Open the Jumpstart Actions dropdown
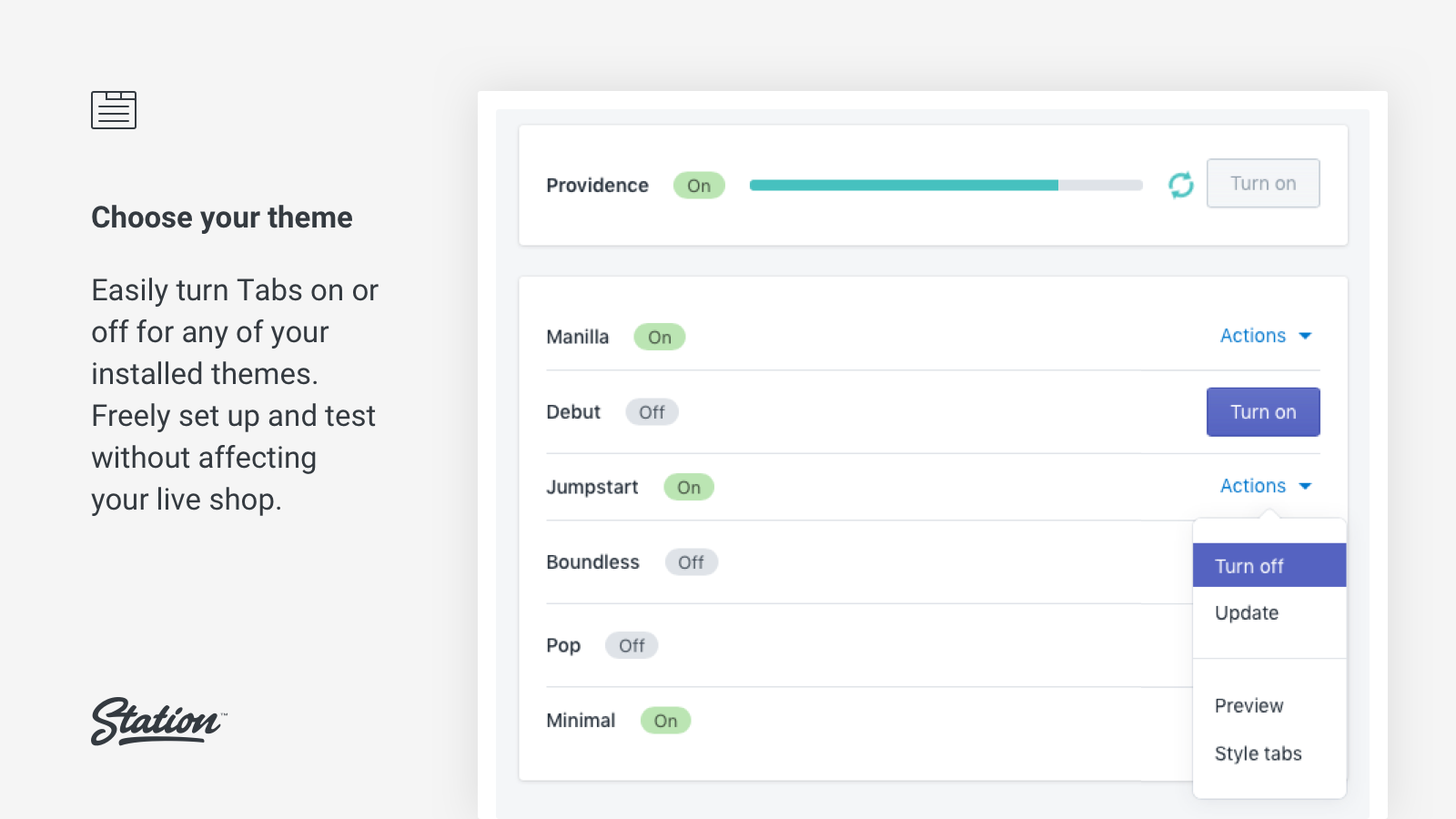This screenshot has width=1456, height=819. (1253, 486)
